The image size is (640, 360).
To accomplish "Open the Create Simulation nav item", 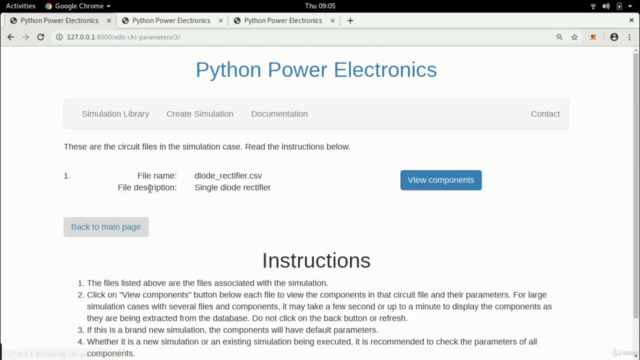I will tap(200, 114).
